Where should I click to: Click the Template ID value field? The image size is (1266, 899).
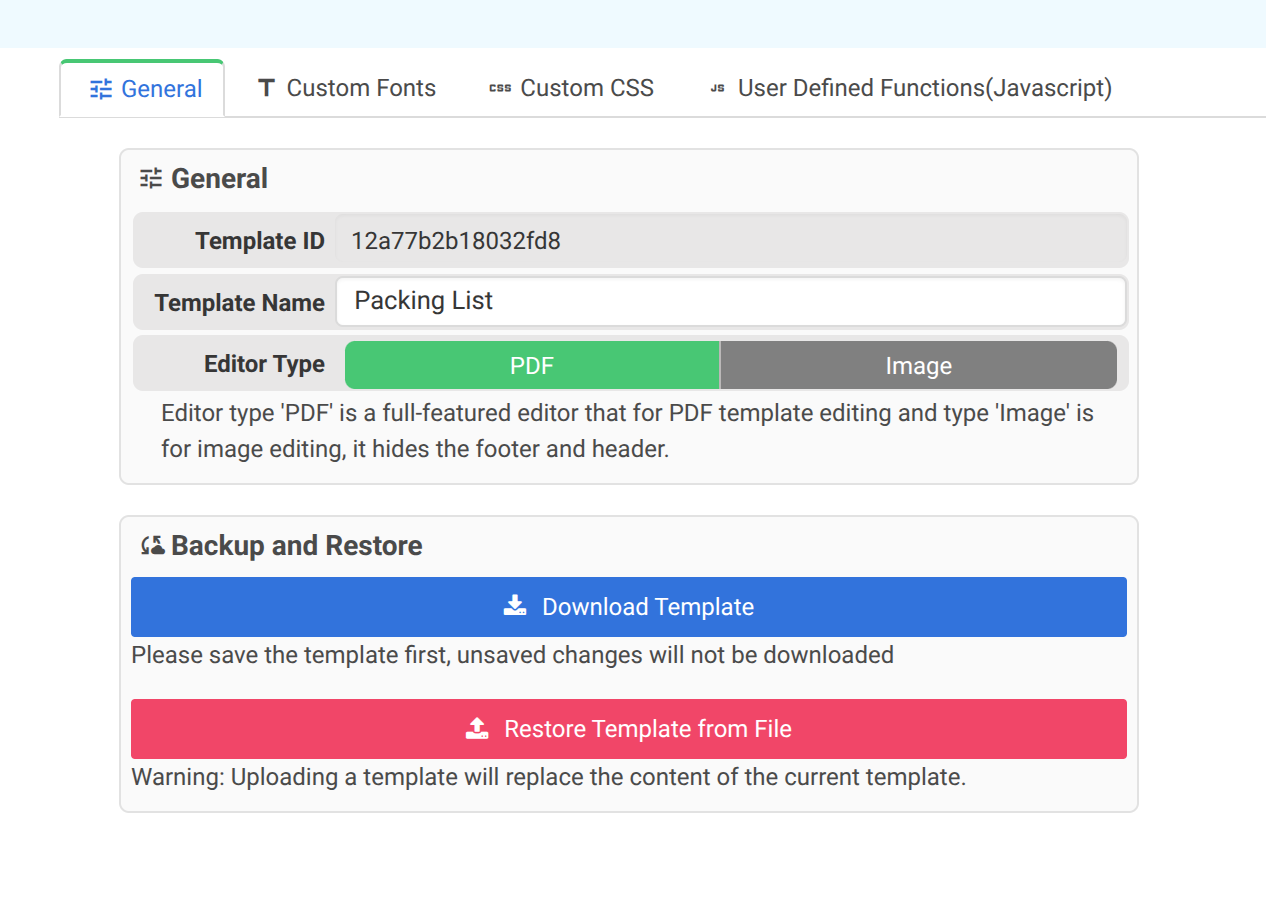[731, 240]
